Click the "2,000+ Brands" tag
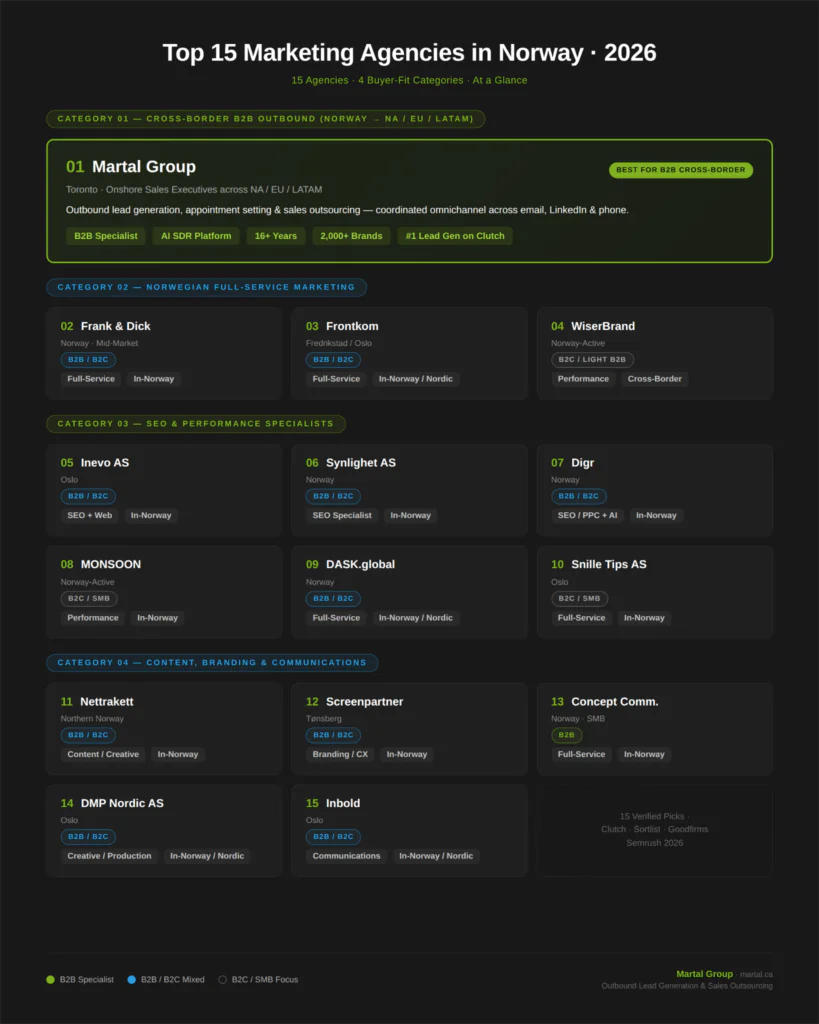The width and height of the screenshot is (819, 1024). click(351, 236)
